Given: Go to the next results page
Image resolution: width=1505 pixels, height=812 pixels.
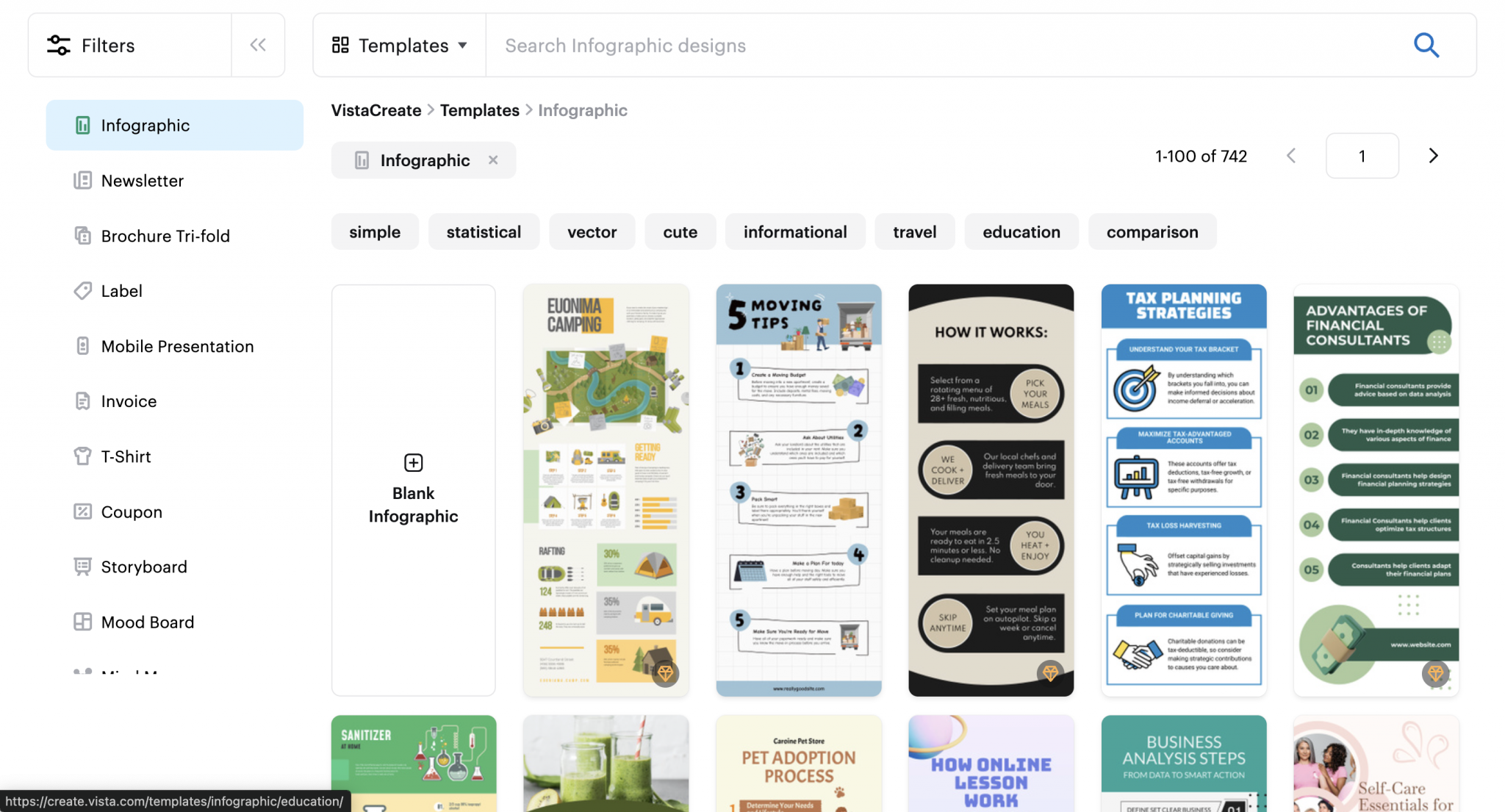Looking at the screenshot, I should click(x=1433, y=156).
